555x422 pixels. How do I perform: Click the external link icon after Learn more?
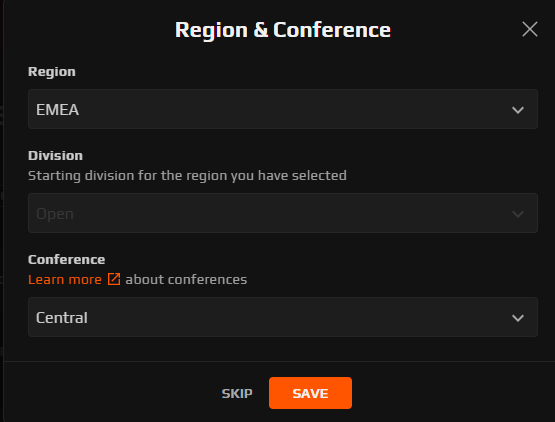tap(114, 279)
